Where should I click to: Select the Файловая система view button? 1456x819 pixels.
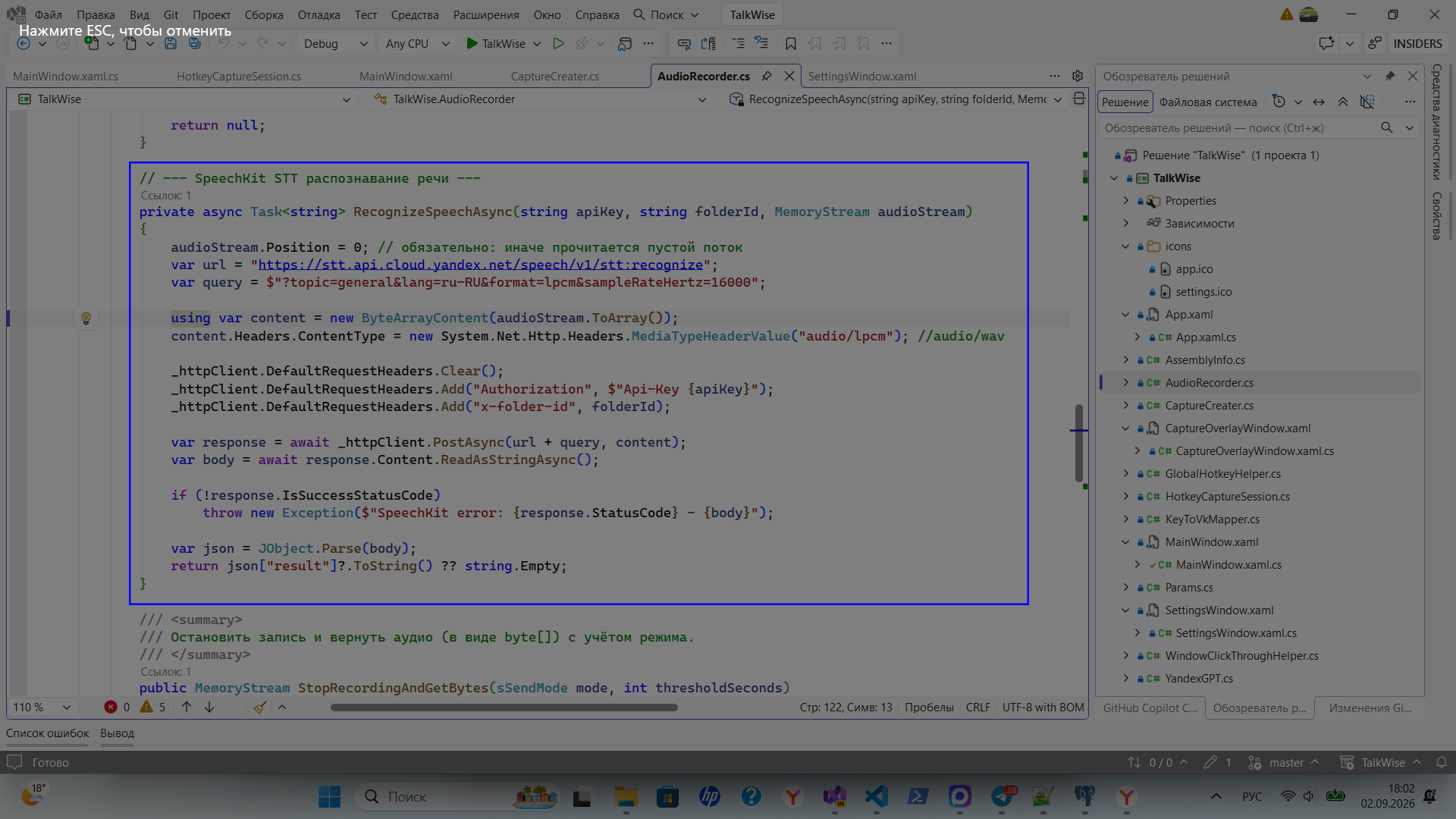1207,102
